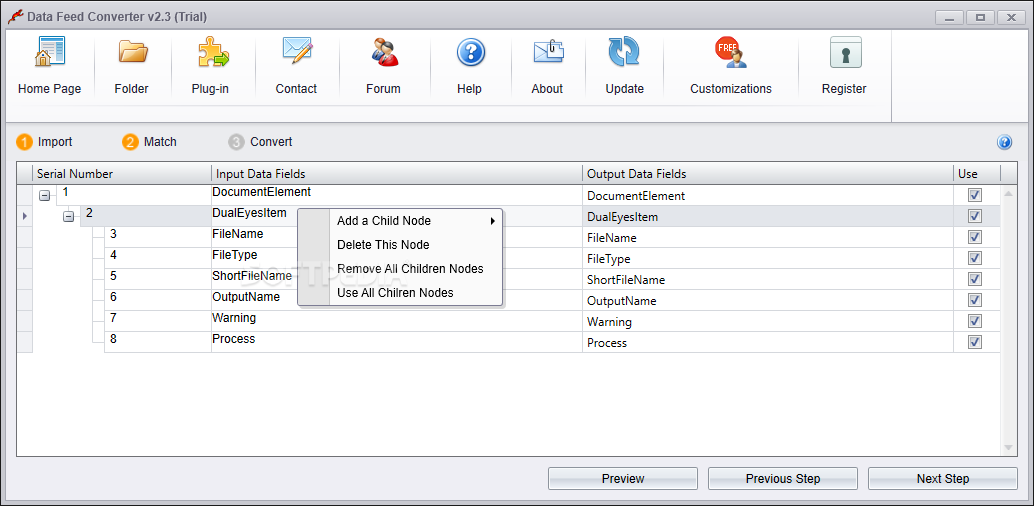Click the Next Step button

pyautogui.click(x=942, y=479)
